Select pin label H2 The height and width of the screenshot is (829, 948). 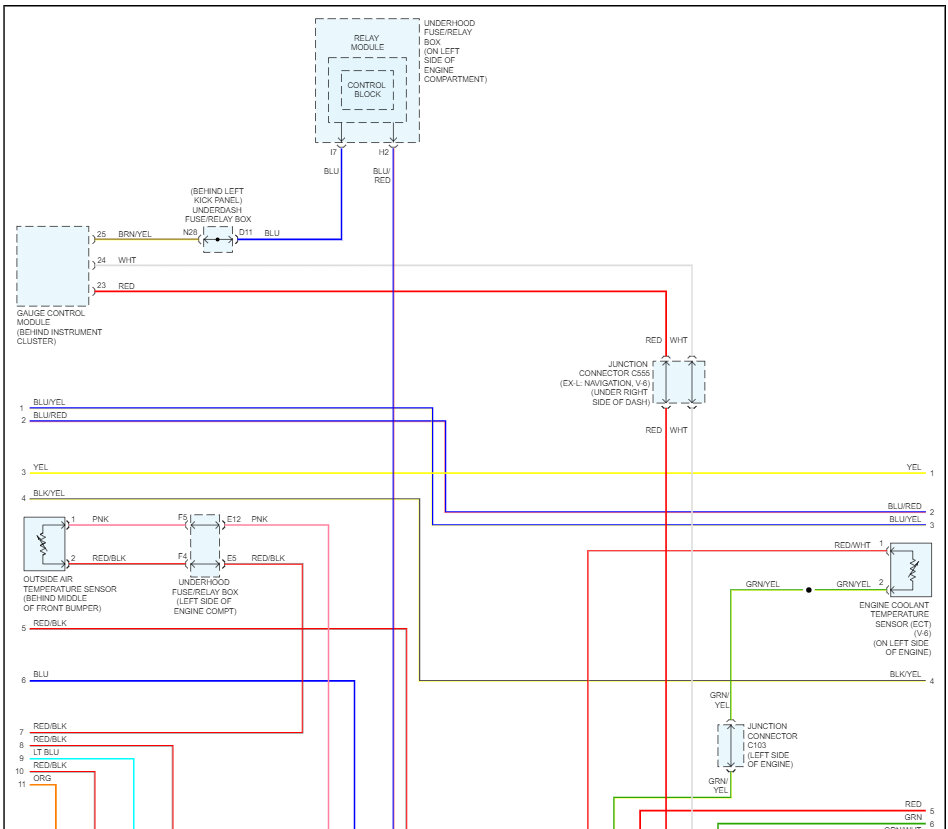point(384,152)
